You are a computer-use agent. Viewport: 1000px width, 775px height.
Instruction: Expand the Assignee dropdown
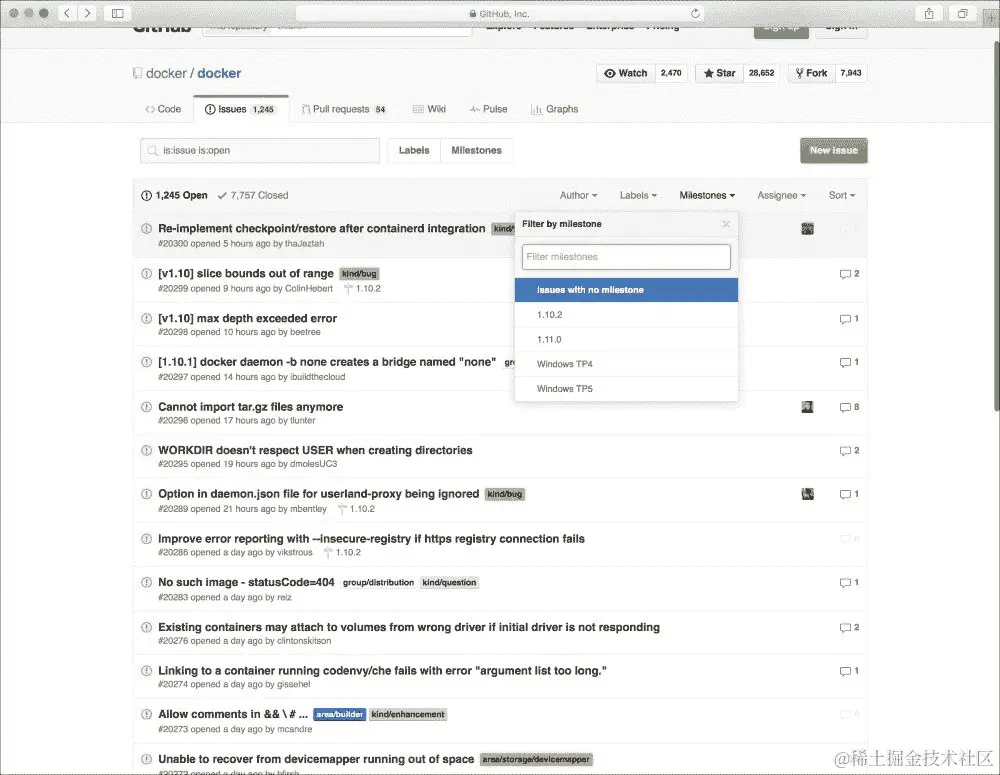[x=781, y=195]
